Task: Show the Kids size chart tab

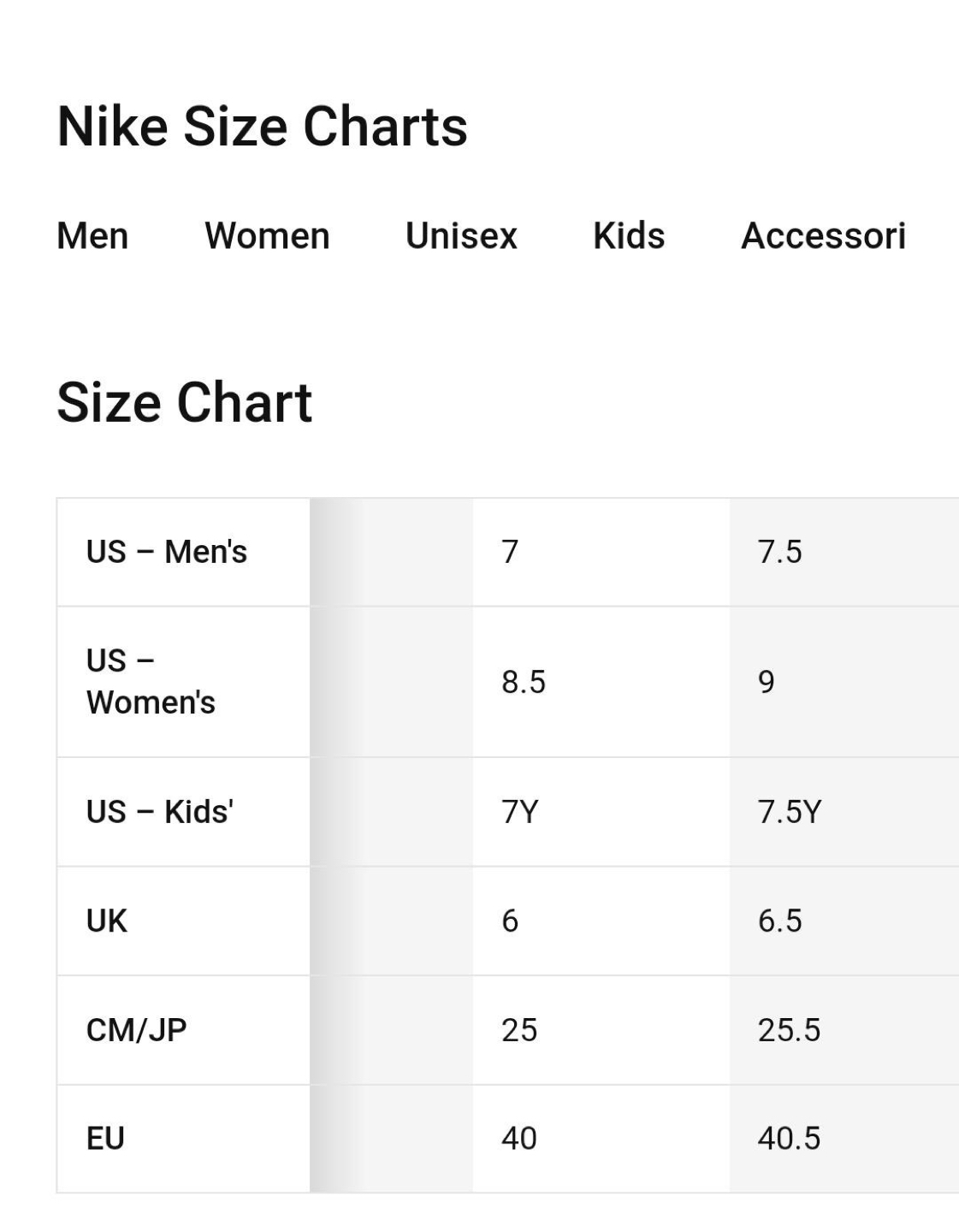Action: (629, 236)
